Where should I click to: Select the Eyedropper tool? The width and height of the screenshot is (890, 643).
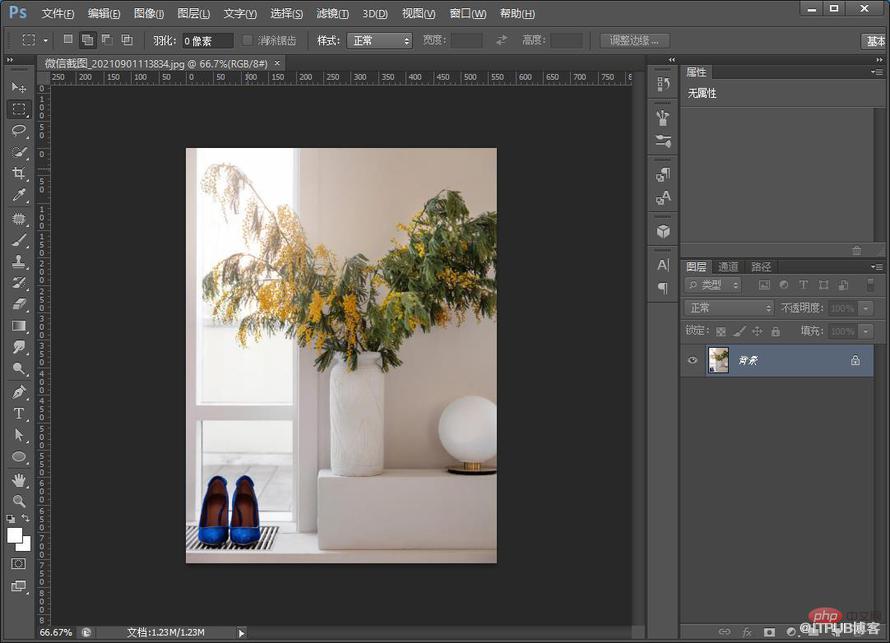pos(19,195)
